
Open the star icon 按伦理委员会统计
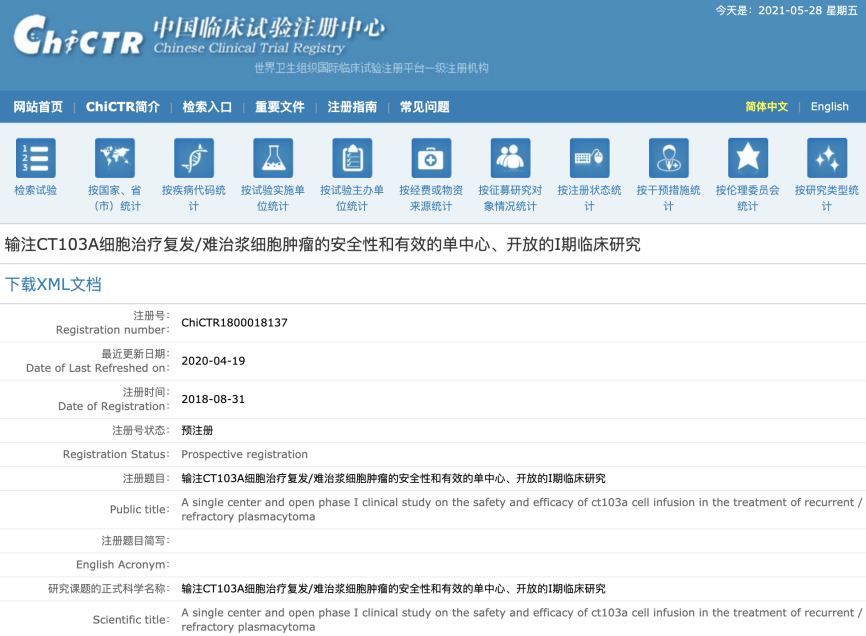coord(748,158)
